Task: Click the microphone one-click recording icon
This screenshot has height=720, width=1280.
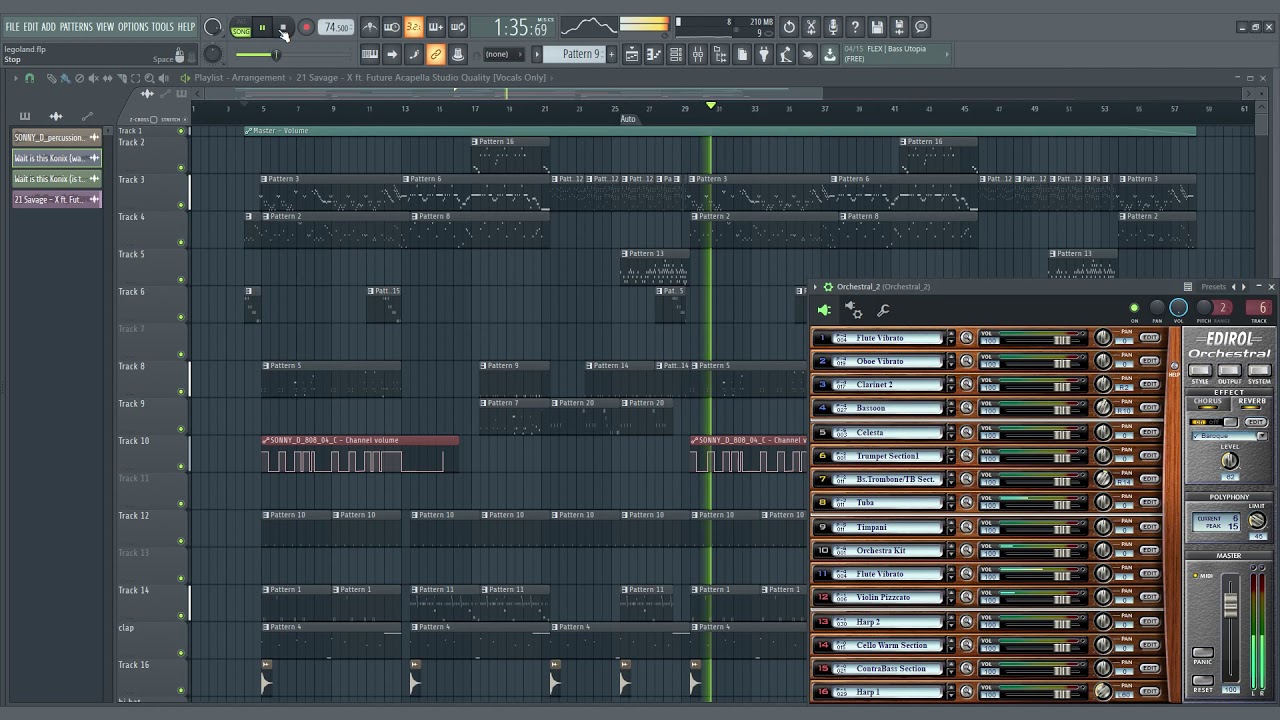Action: (833, 27)
